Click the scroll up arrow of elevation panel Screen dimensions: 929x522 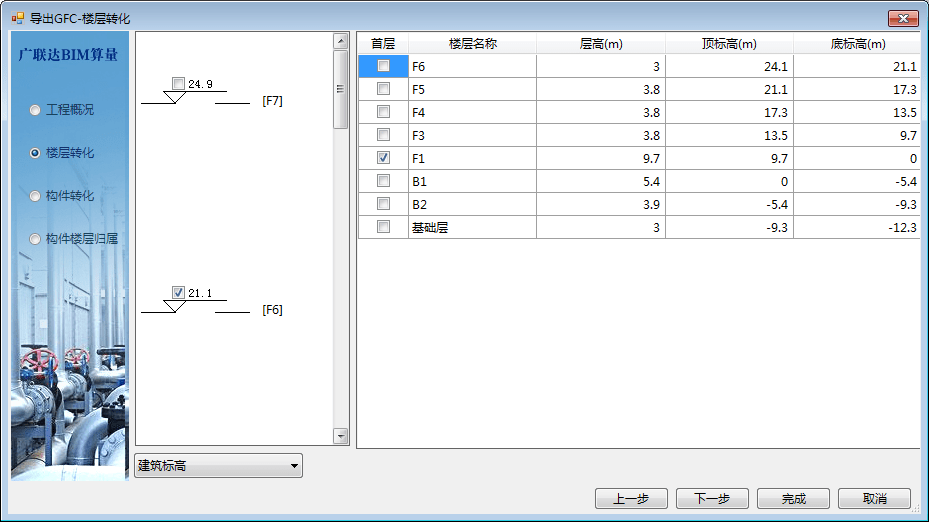tap(340, 41)
